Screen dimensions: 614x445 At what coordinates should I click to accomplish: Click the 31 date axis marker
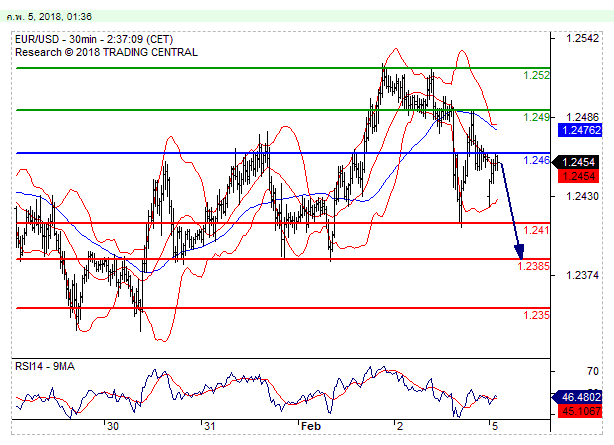pyautogui.click(x=210, y=426)
